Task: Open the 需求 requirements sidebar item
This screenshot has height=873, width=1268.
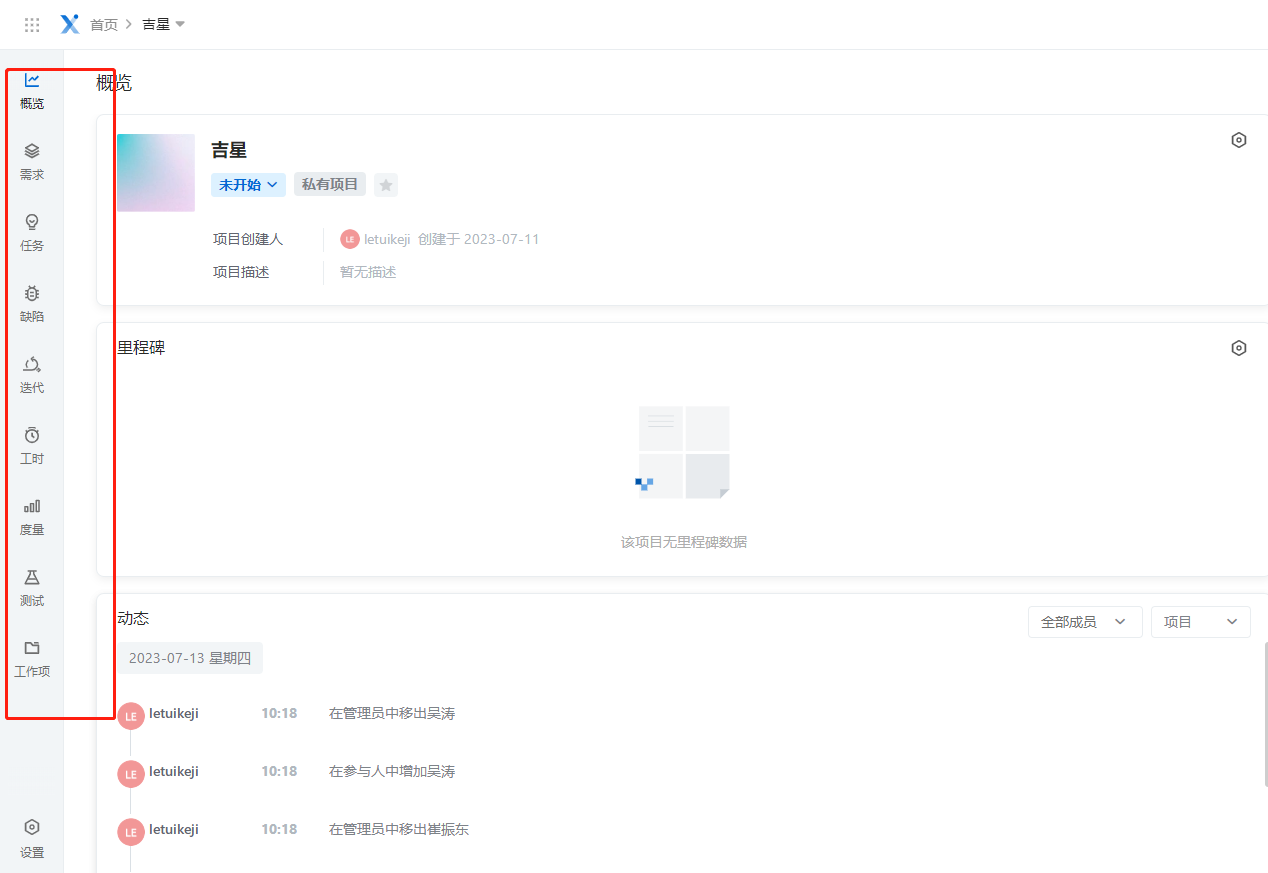Action: [x=32, y=161]
